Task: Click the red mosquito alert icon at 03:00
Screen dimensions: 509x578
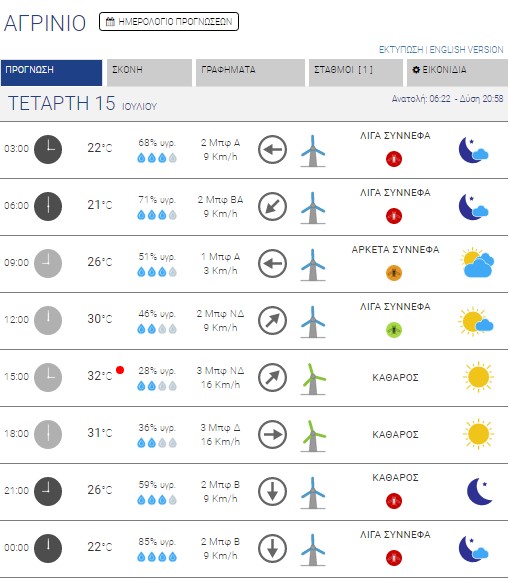Action: click(x=394, y=159)
